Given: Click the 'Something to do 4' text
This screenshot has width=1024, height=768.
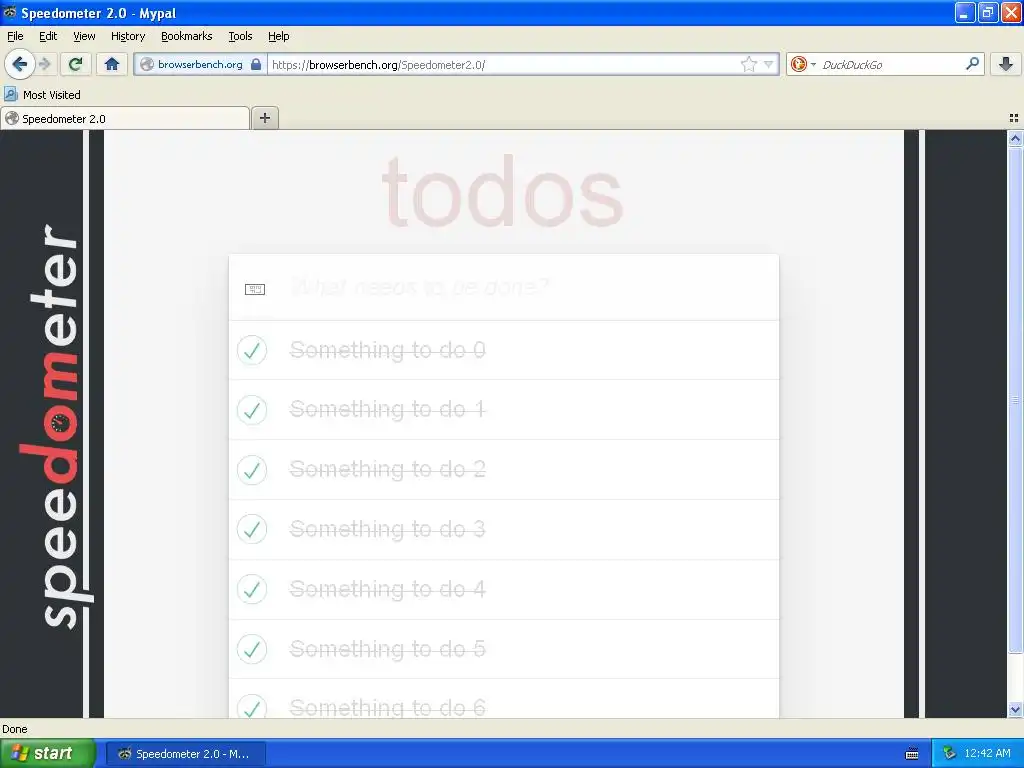Looking at the screenshot, I should 387,589.
